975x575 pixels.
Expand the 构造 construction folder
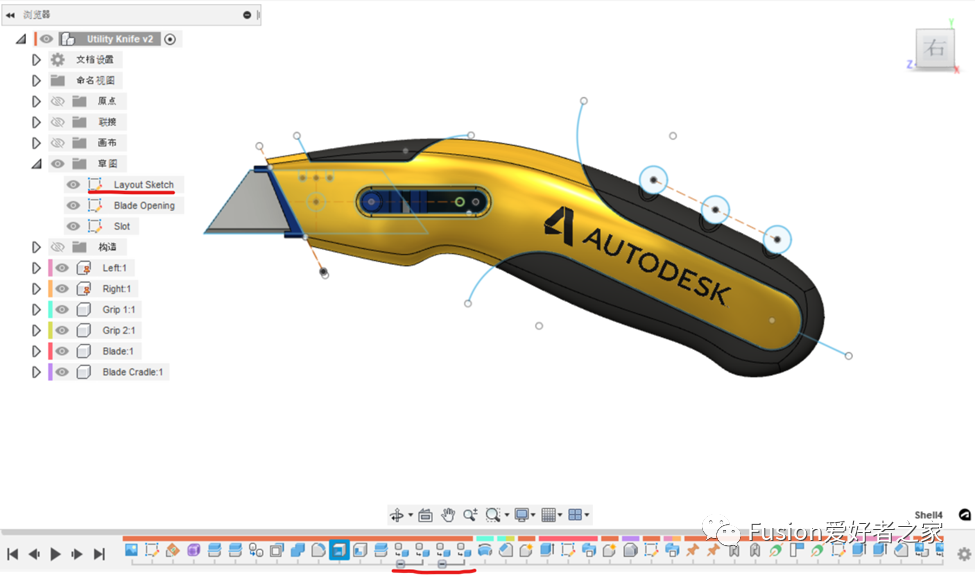point(36,247)
